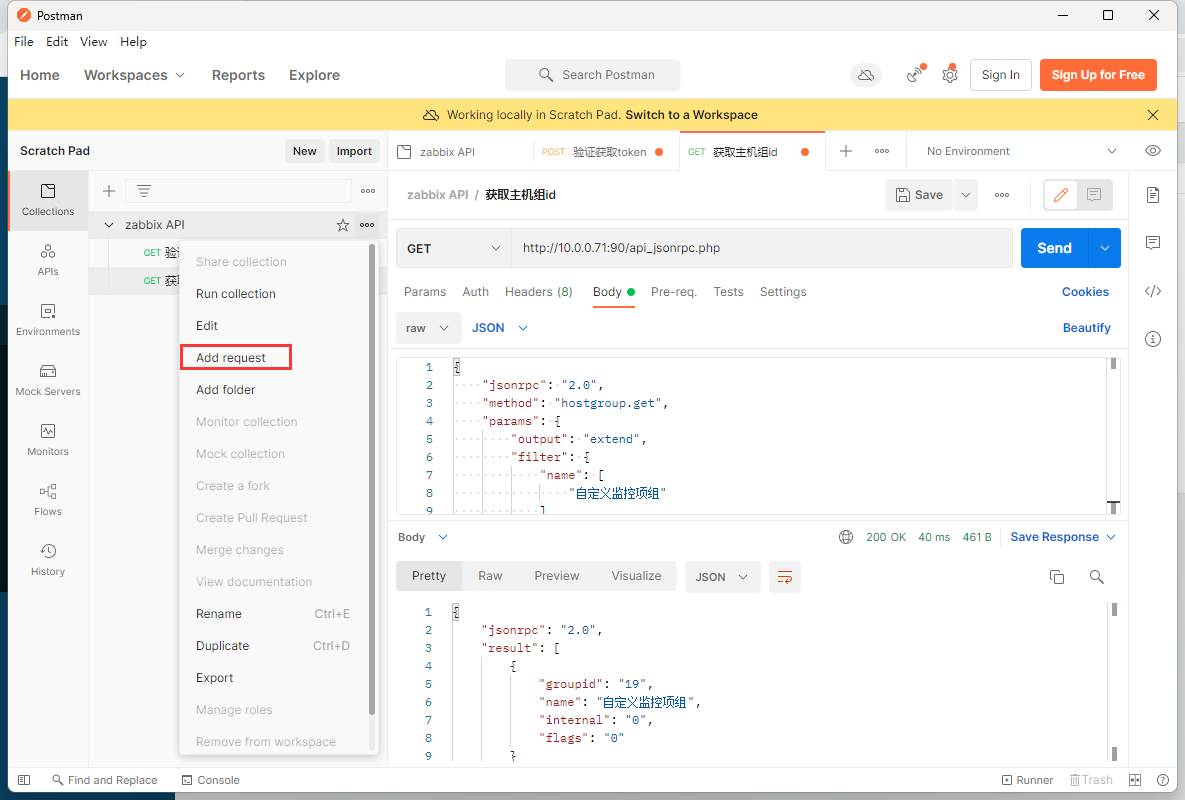This screenshot has height=800, width=1185.
Task: Open the Mock Servers sidebar panel
Action: 48,380
